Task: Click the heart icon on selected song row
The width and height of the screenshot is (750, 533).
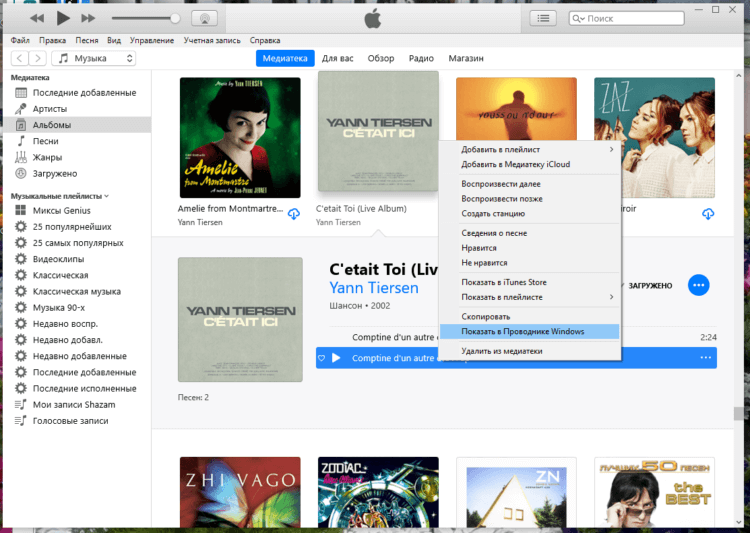Action: tap(321, 358)
